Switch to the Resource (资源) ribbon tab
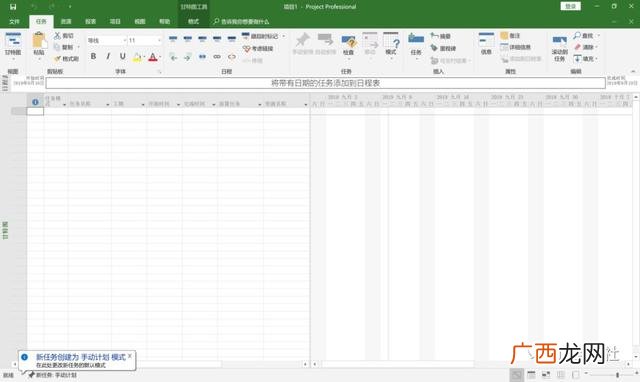 click(66, 21)
